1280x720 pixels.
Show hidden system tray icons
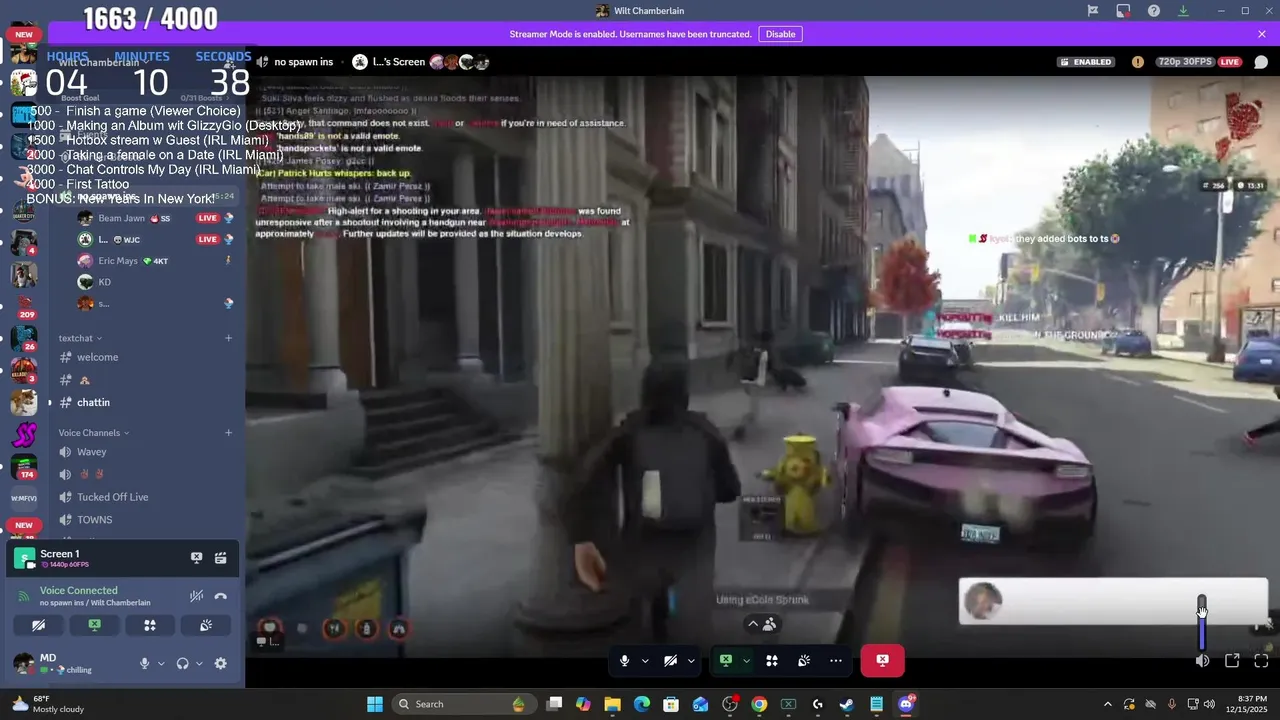tap(1107, 704)
